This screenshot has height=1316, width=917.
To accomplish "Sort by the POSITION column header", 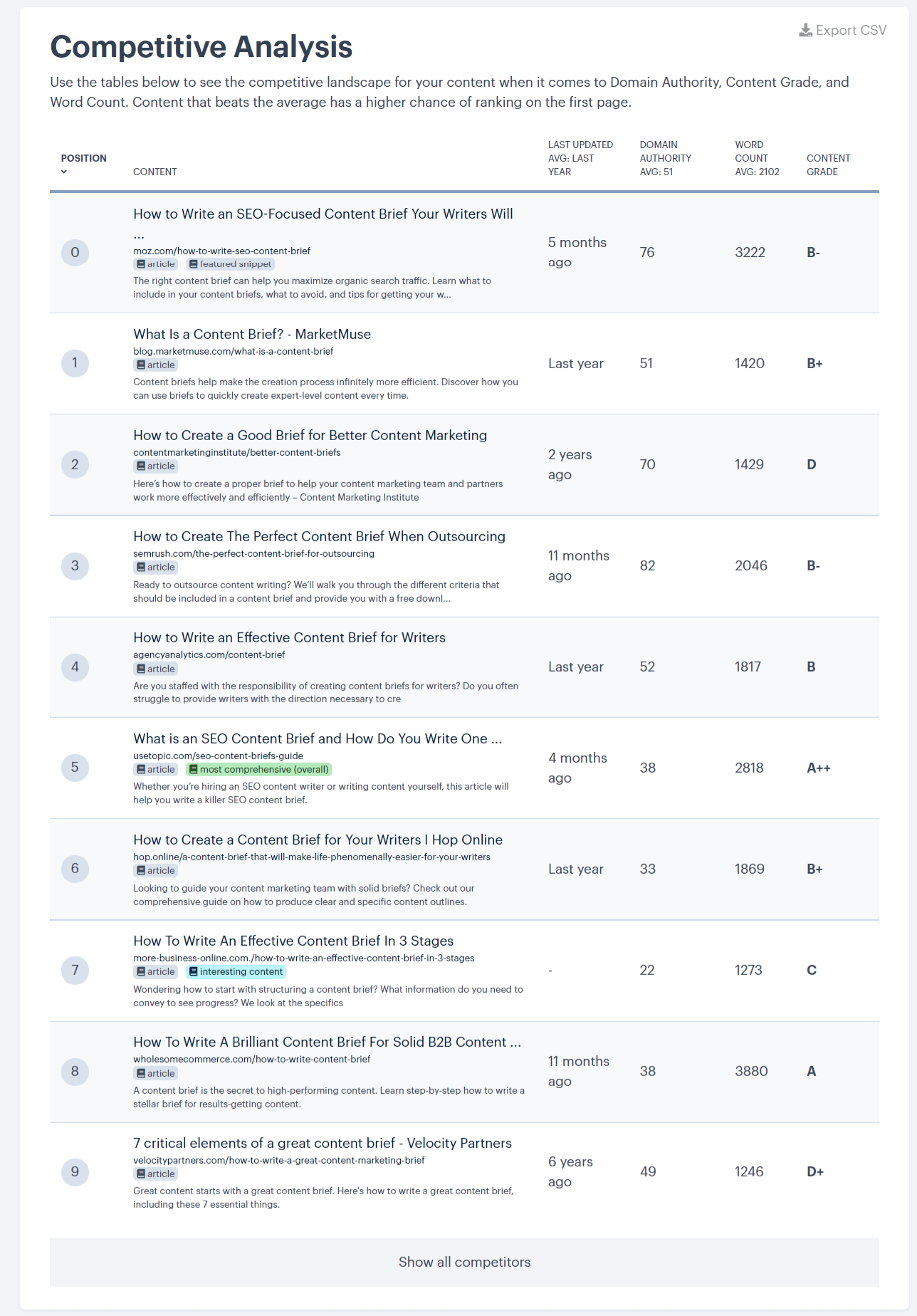I will pyautogui.click(x=83, y=158).
